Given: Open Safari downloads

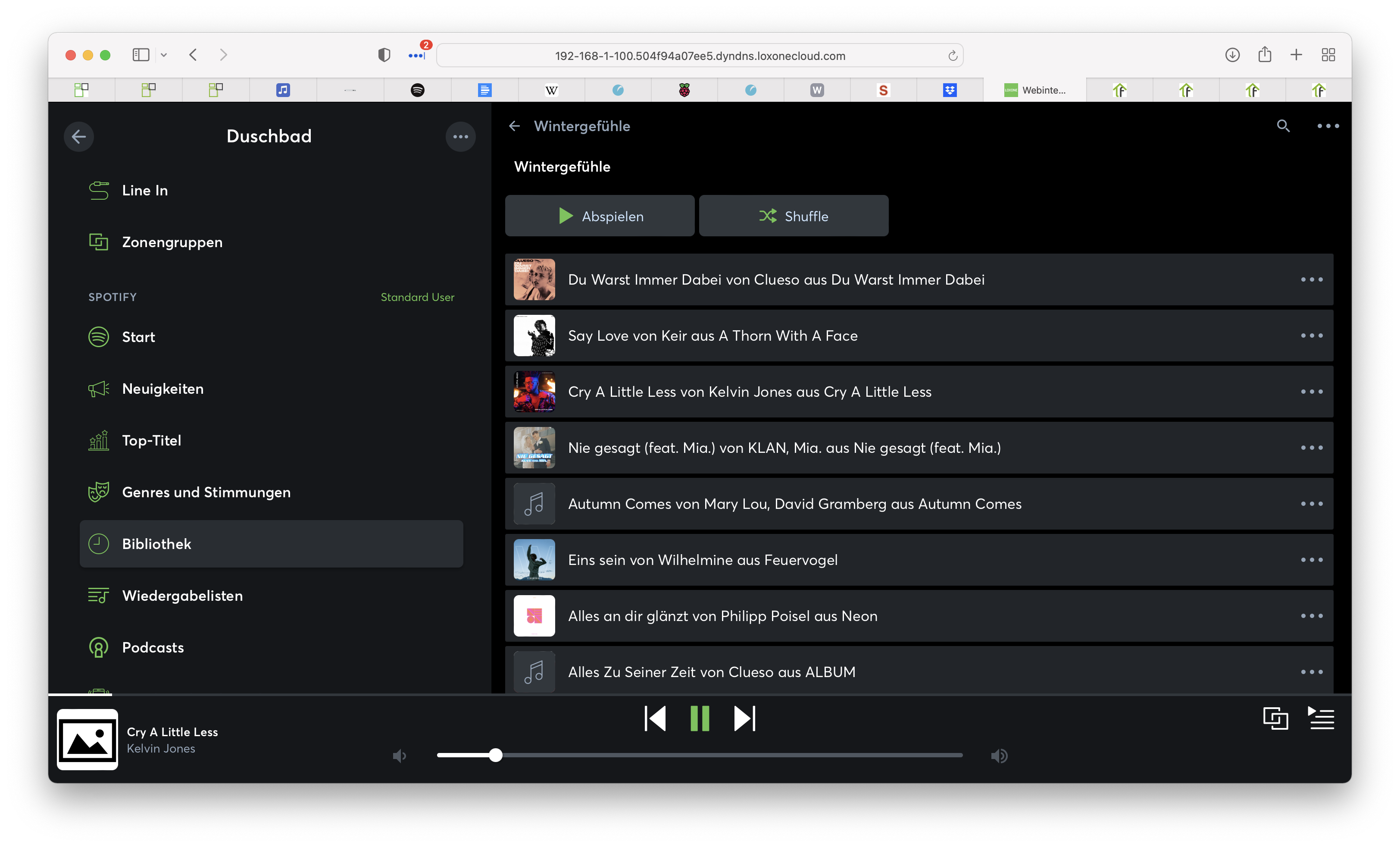Looking at the screenshot, I should click(x=1232, y=55).
